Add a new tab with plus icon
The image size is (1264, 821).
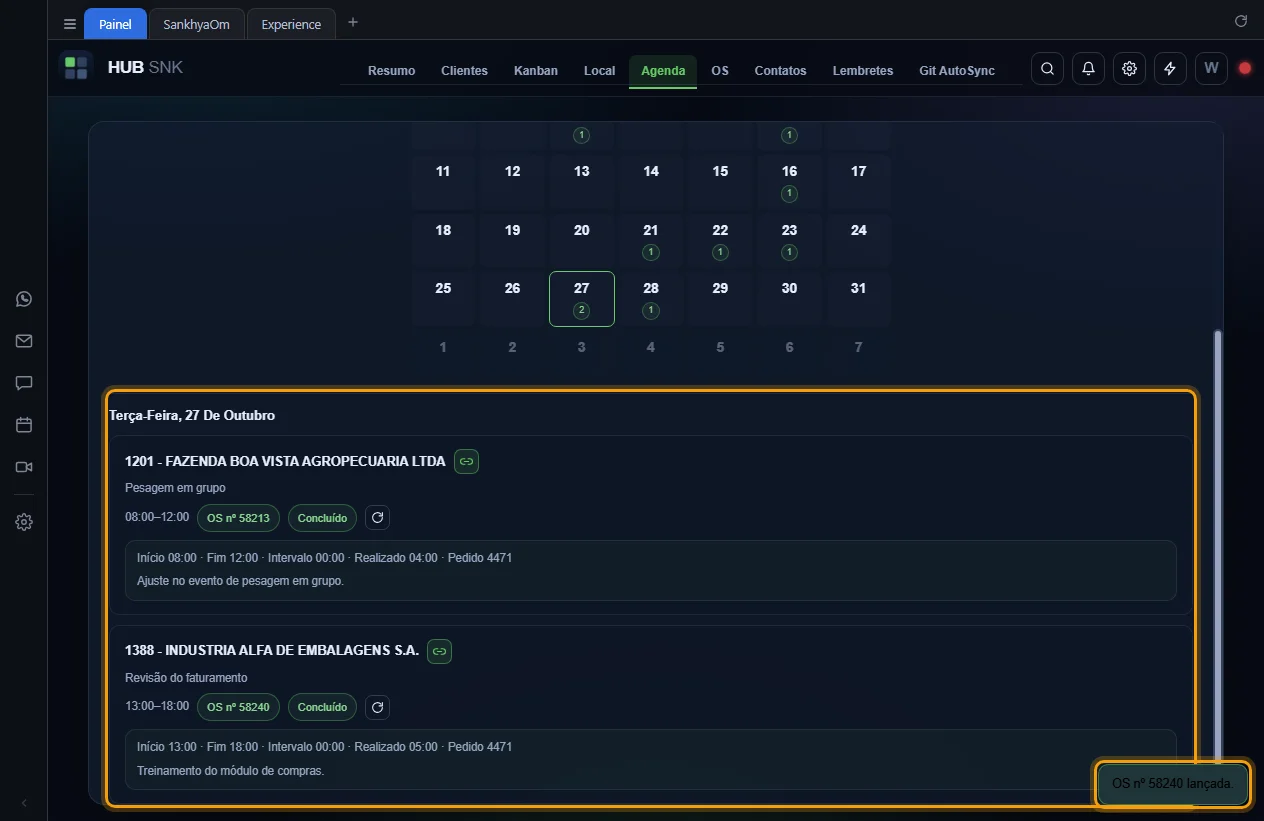click(353, 22)
